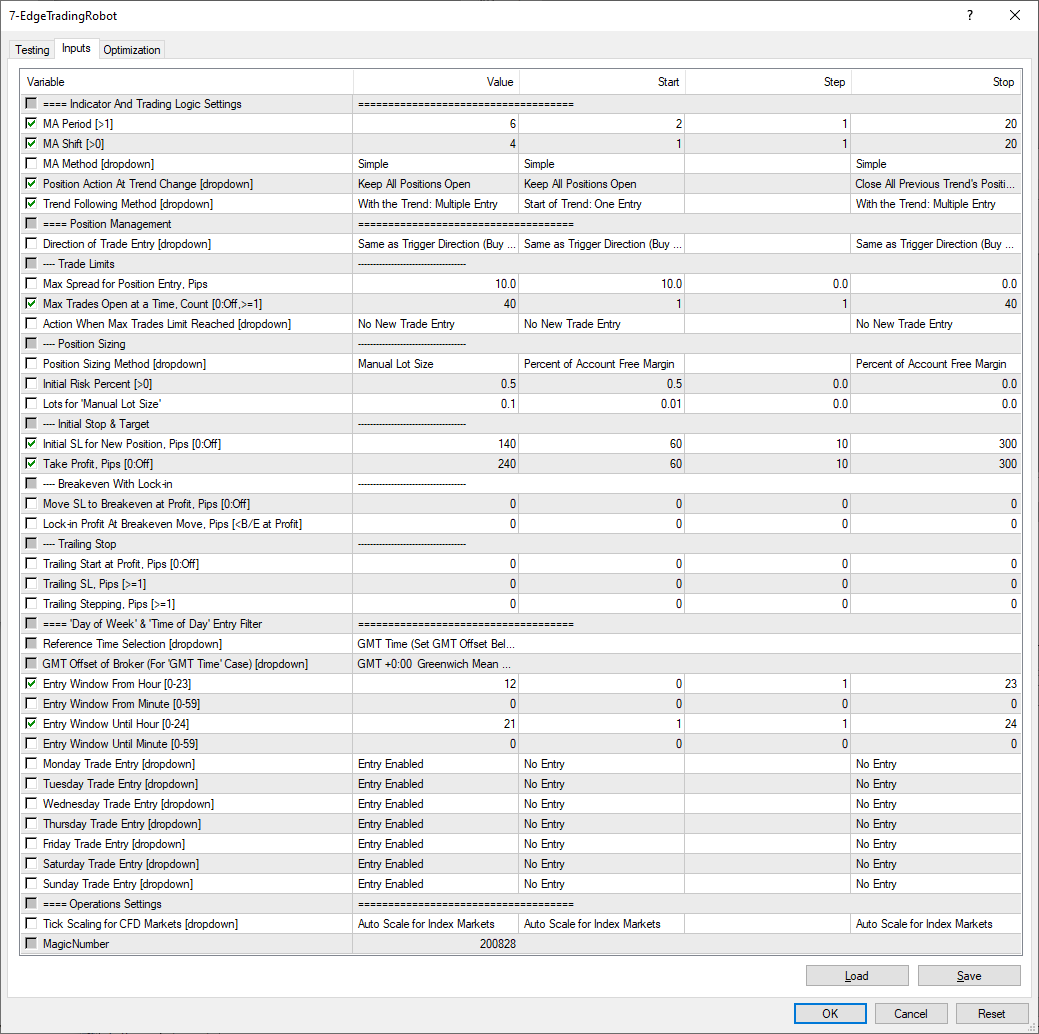Viewport: 1039px width, 1034px height.
Task: Enable the MA Method checkbox
Action: (x=32, y=164)
